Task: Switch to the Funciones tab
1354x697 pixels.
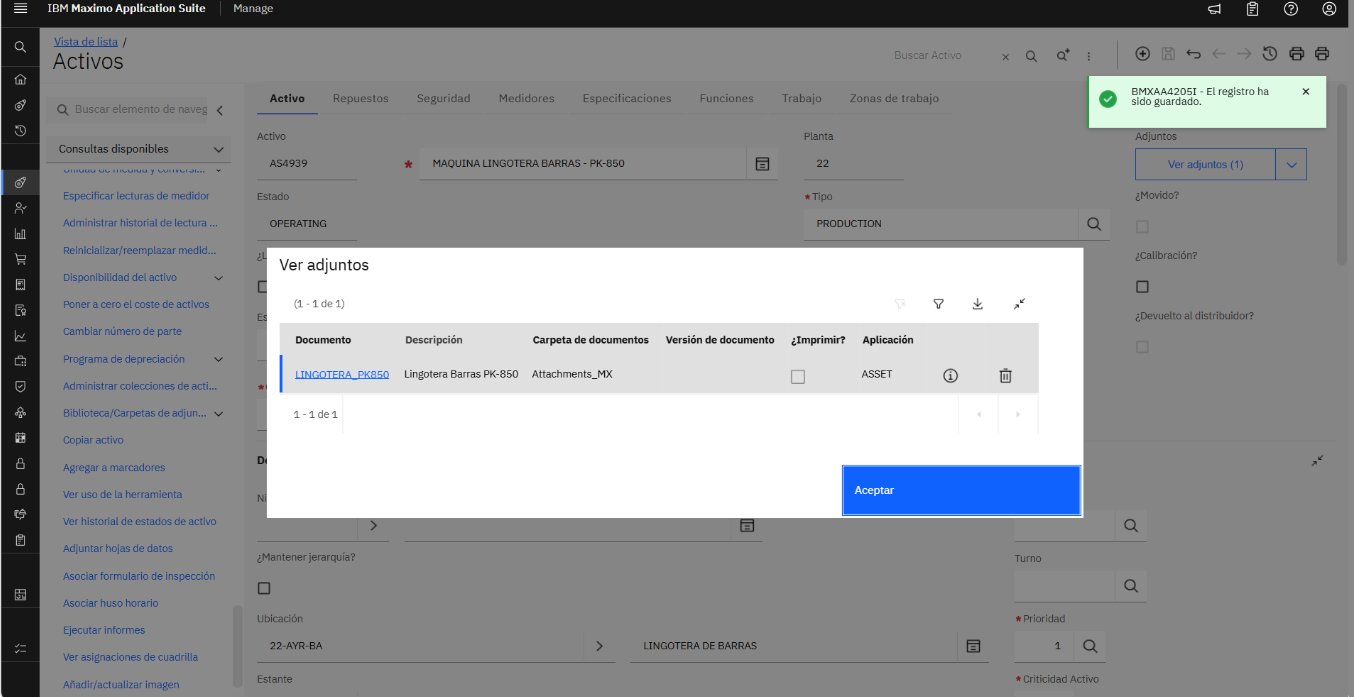Action: [727, 98]
